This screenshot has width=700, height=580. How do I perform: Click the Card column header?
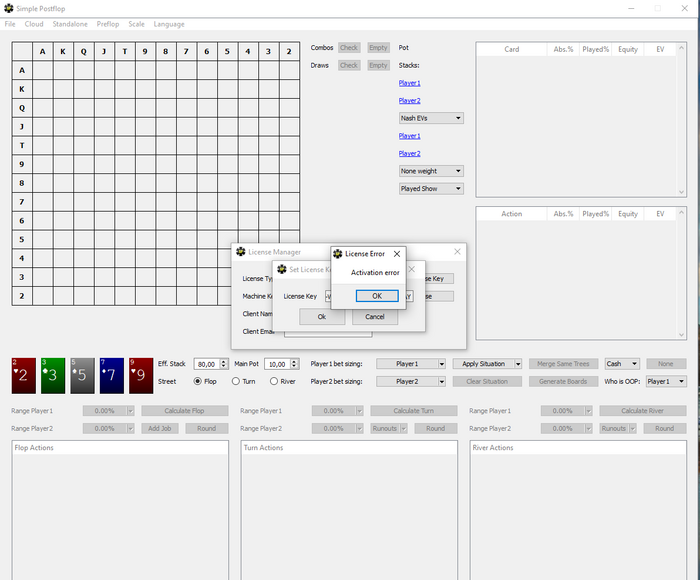coord(512,49)
